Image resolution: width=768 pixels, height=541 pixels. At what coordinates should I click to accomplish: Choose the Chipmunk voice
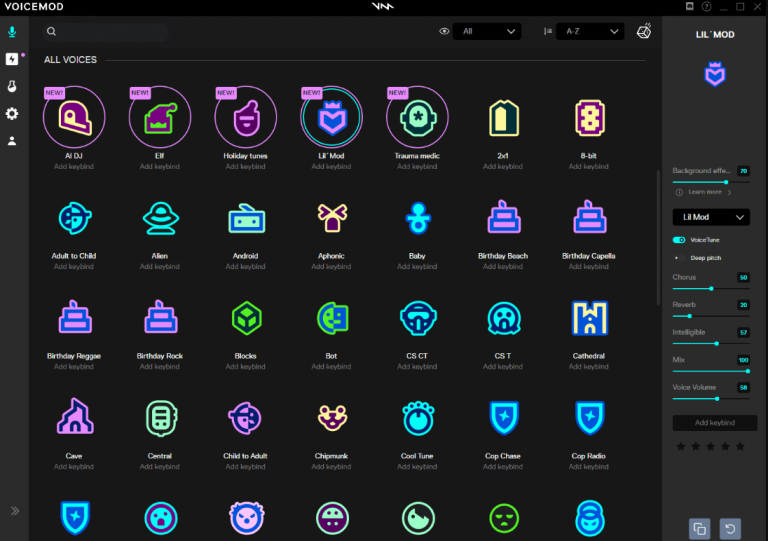331,418
